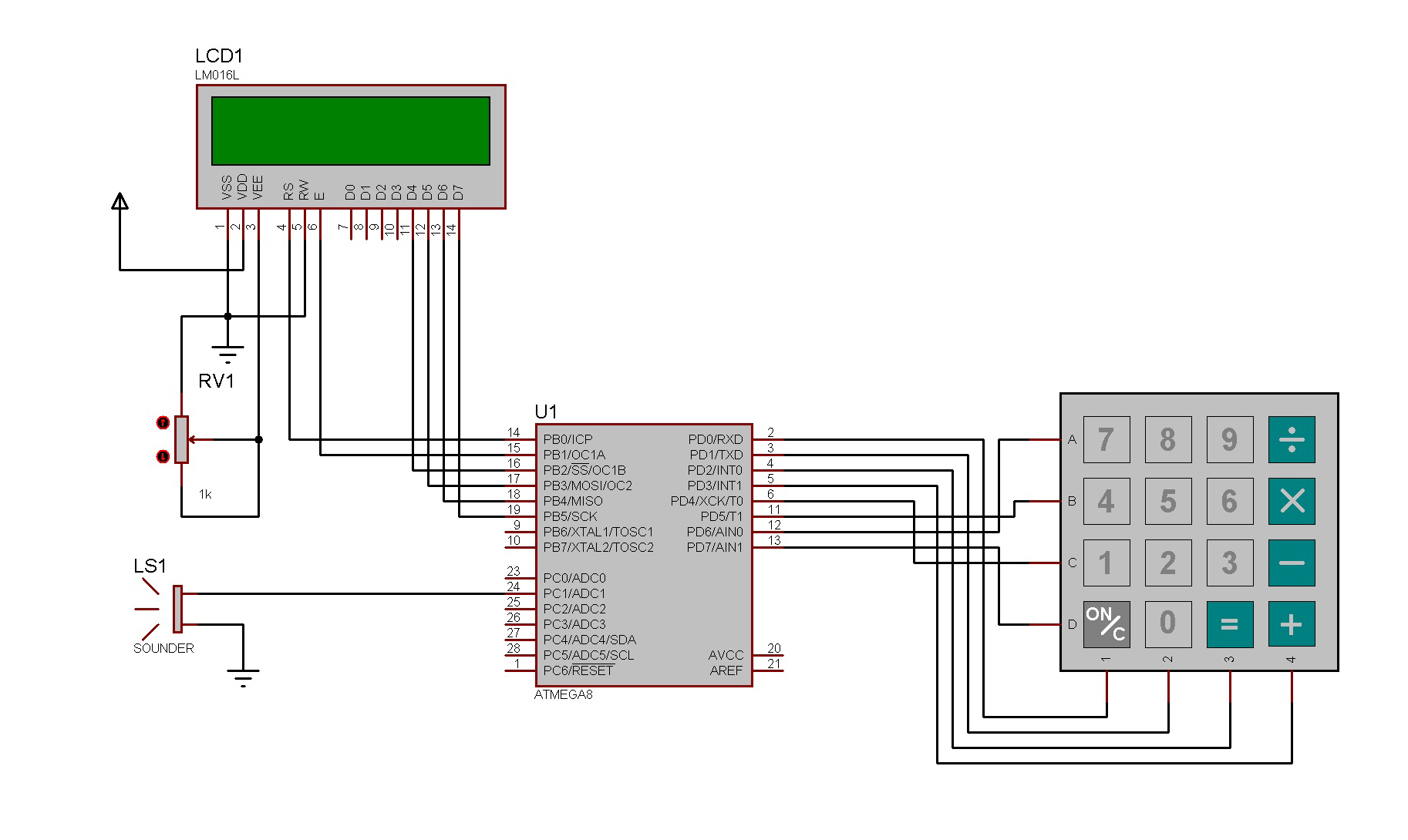Image resolution: width=1408 pixels, height=840 pixels.
Task: Click the PB6/XTAL1/TOSC1 pin label
Action: pos(598,533)
